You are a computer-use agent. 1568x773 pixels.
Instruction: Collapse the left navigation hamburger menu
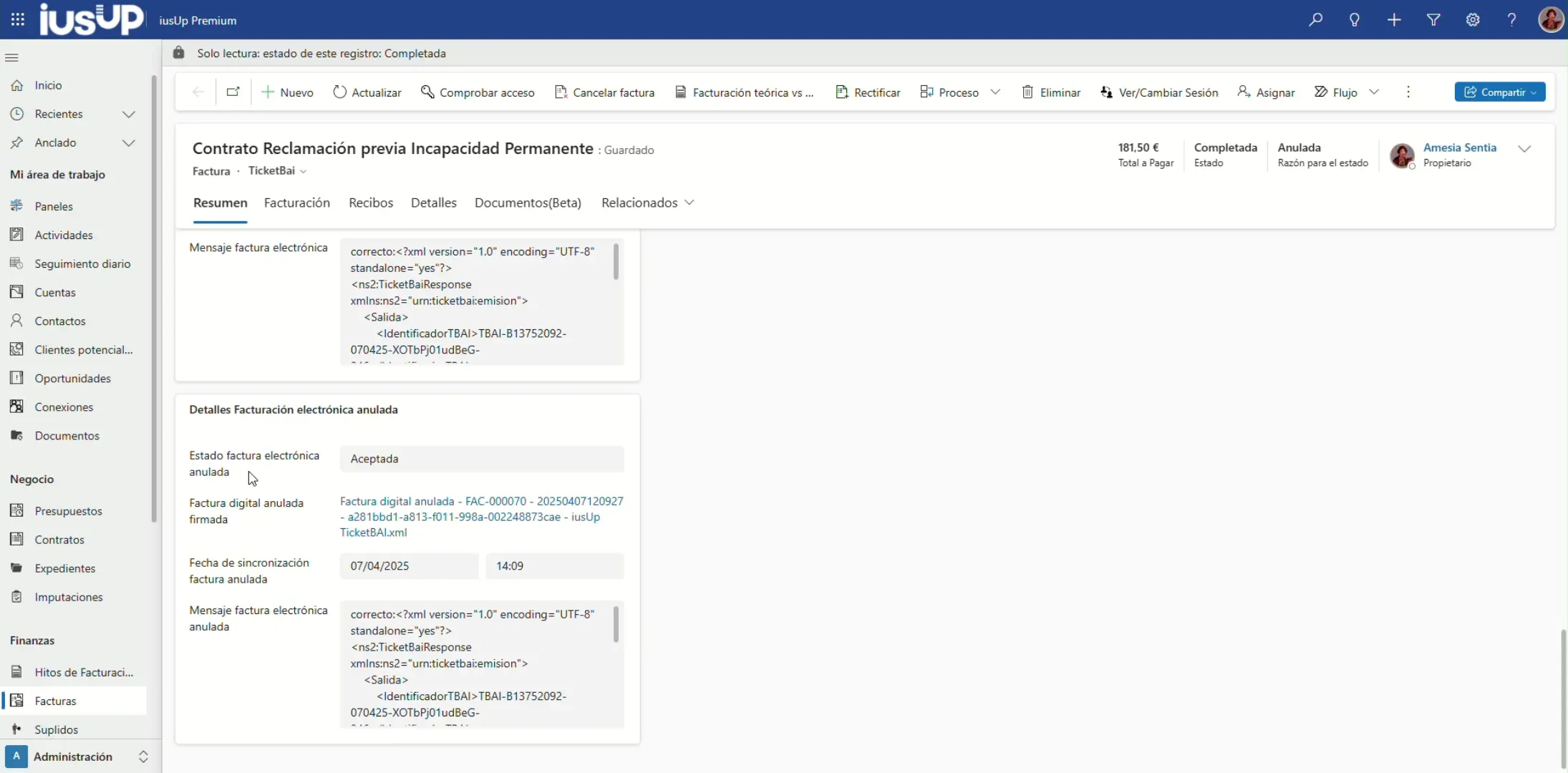[x=12, y=57]
